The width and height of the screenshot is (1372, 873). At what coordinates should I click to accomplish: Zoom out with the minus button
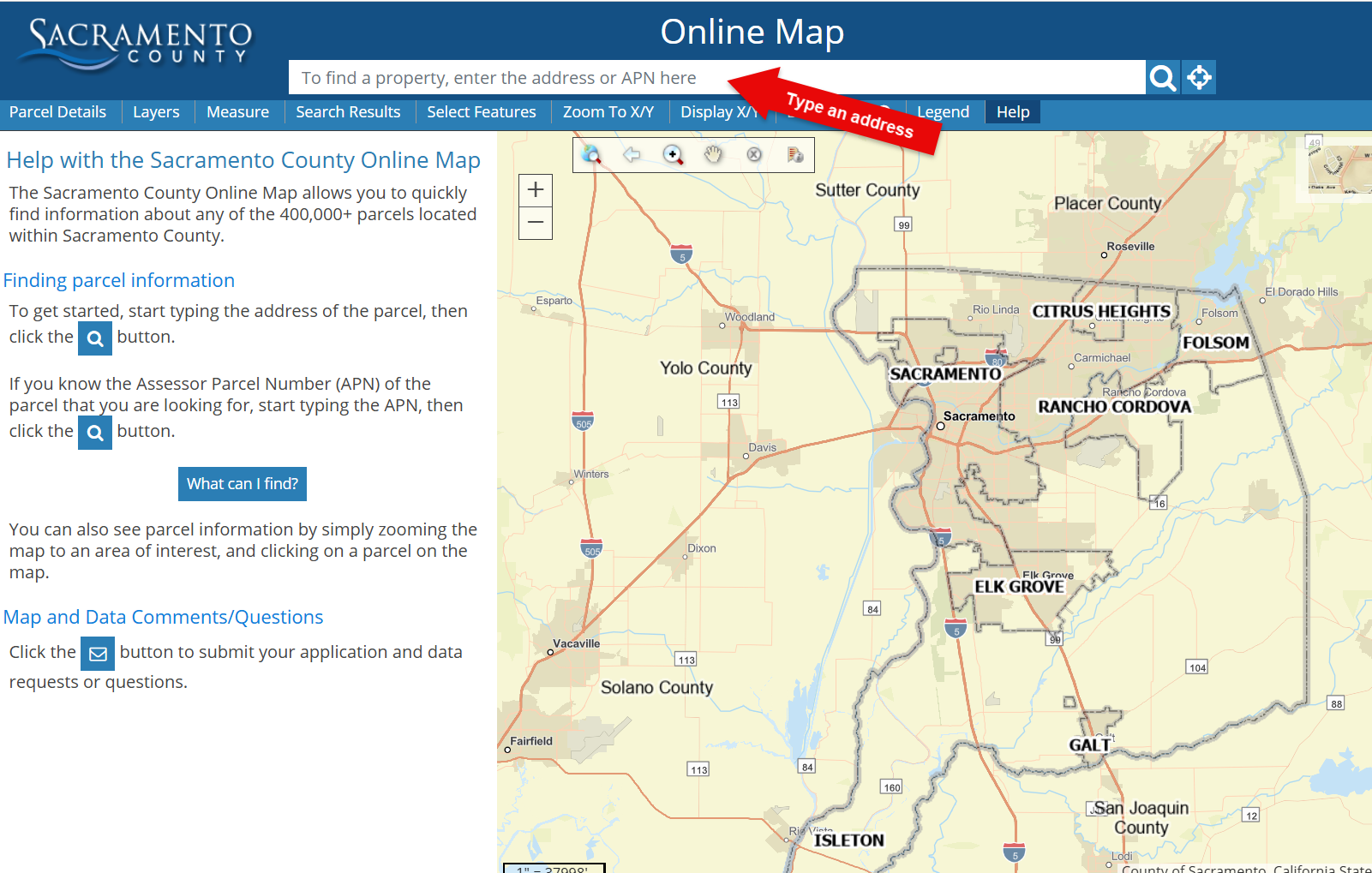click(x=536, y=223)
